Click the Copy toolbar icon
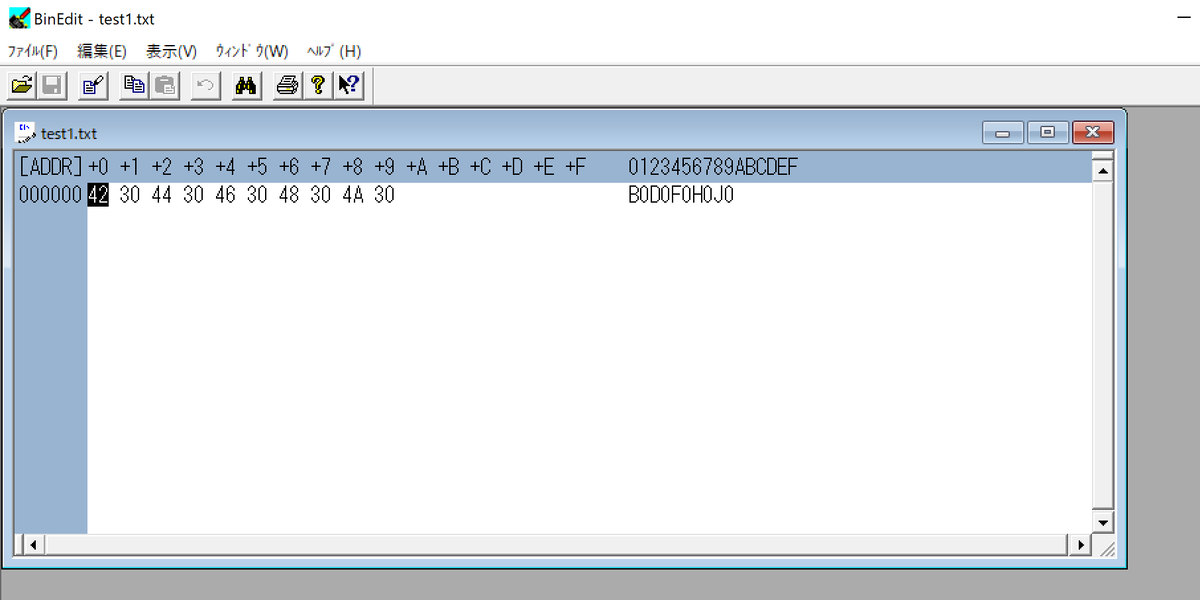The image size is (1200, 600). pos(135,86)
